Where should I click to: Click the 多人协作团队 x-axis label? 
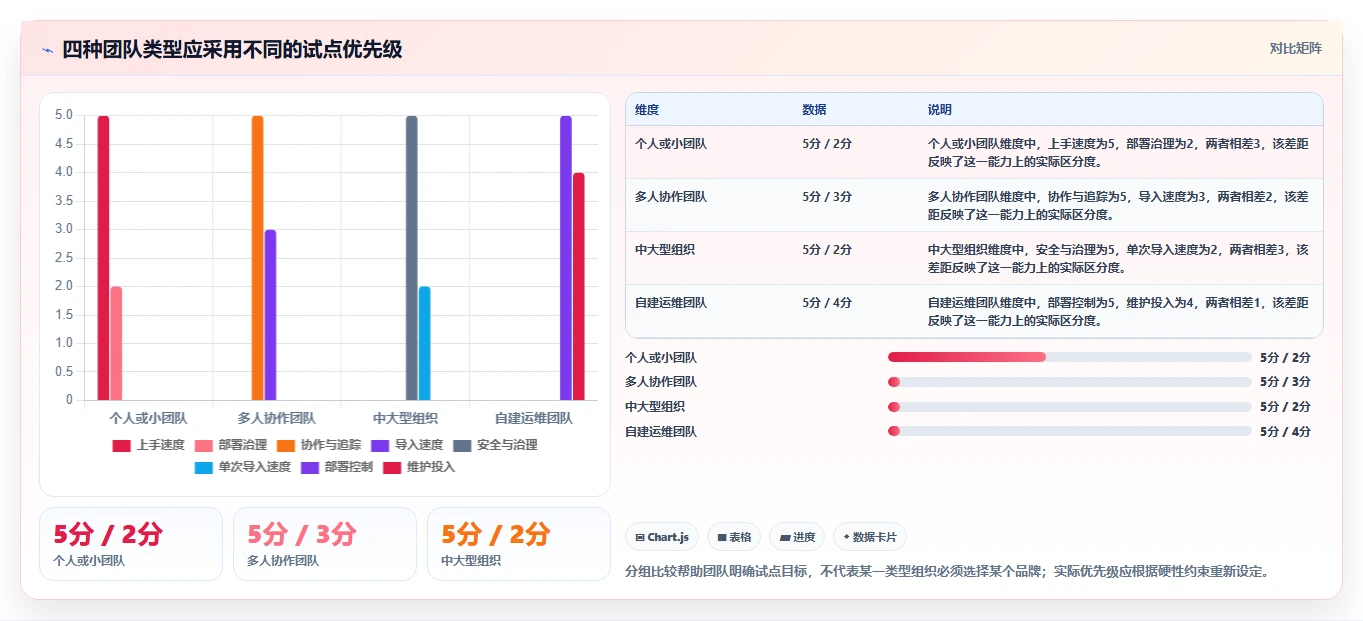[277, 418]
